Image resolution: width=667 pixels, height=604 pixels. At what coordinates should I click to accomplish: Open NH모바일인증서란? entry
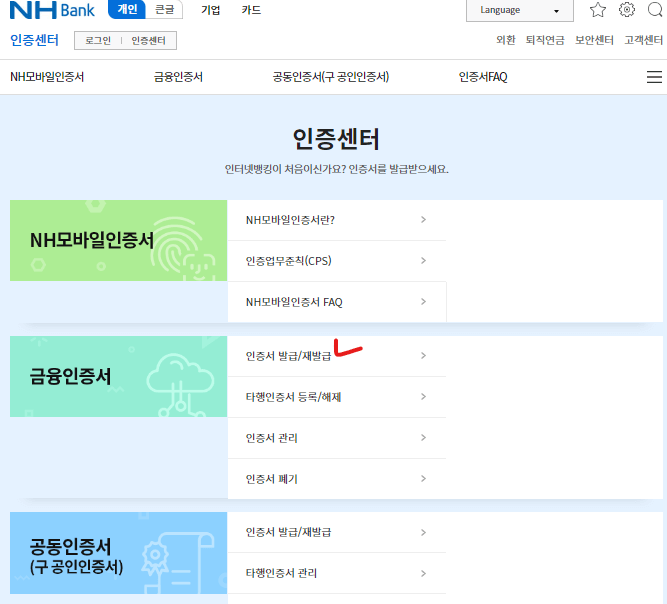click(x=336, y=220)
